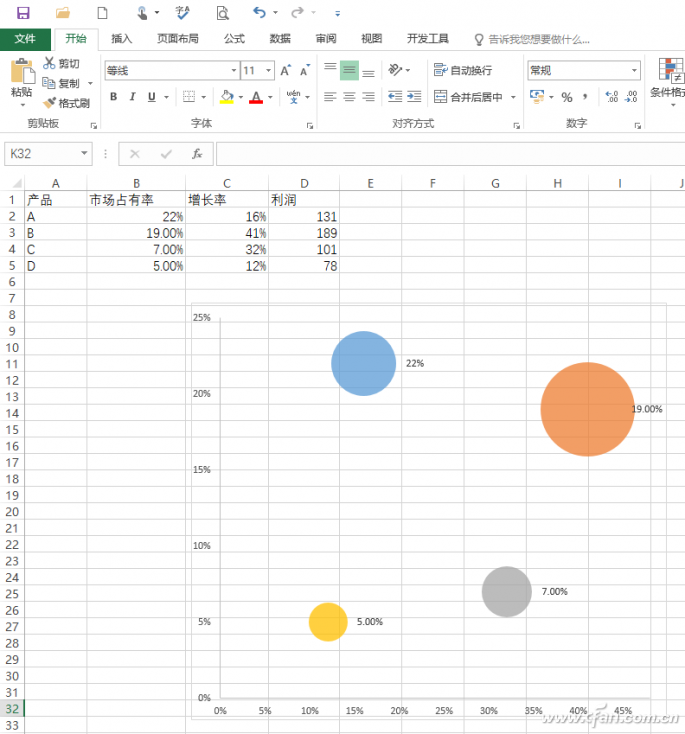
Task: Redo the last action
Action: (x=297, y=13)
